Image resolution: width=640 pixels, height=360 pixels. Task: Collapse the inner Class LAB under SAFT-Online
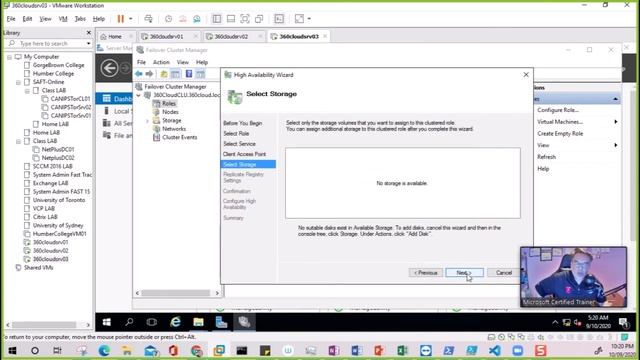coord(27,91)
